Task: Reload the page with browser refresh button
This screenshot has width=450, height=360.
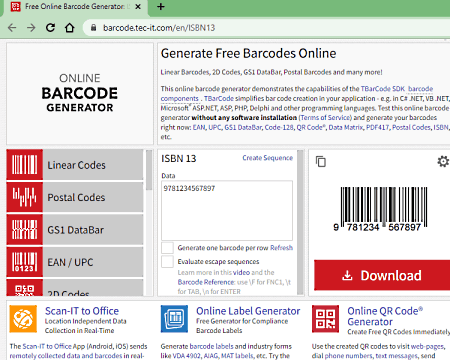Action: (x=50, y=27)
